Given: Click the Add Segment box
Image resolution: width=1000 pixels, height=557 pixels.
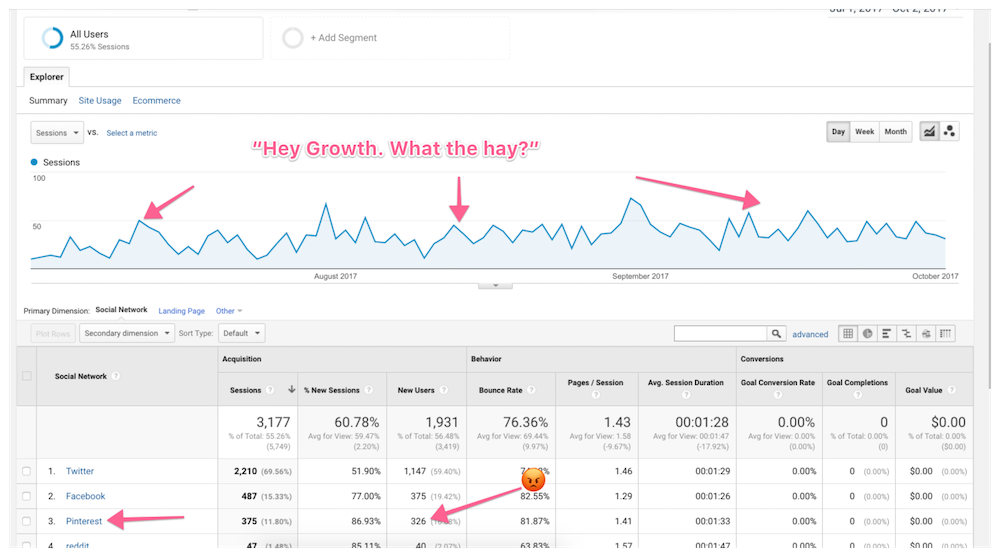Looking at the screenshot, I should tap(390, 38).
